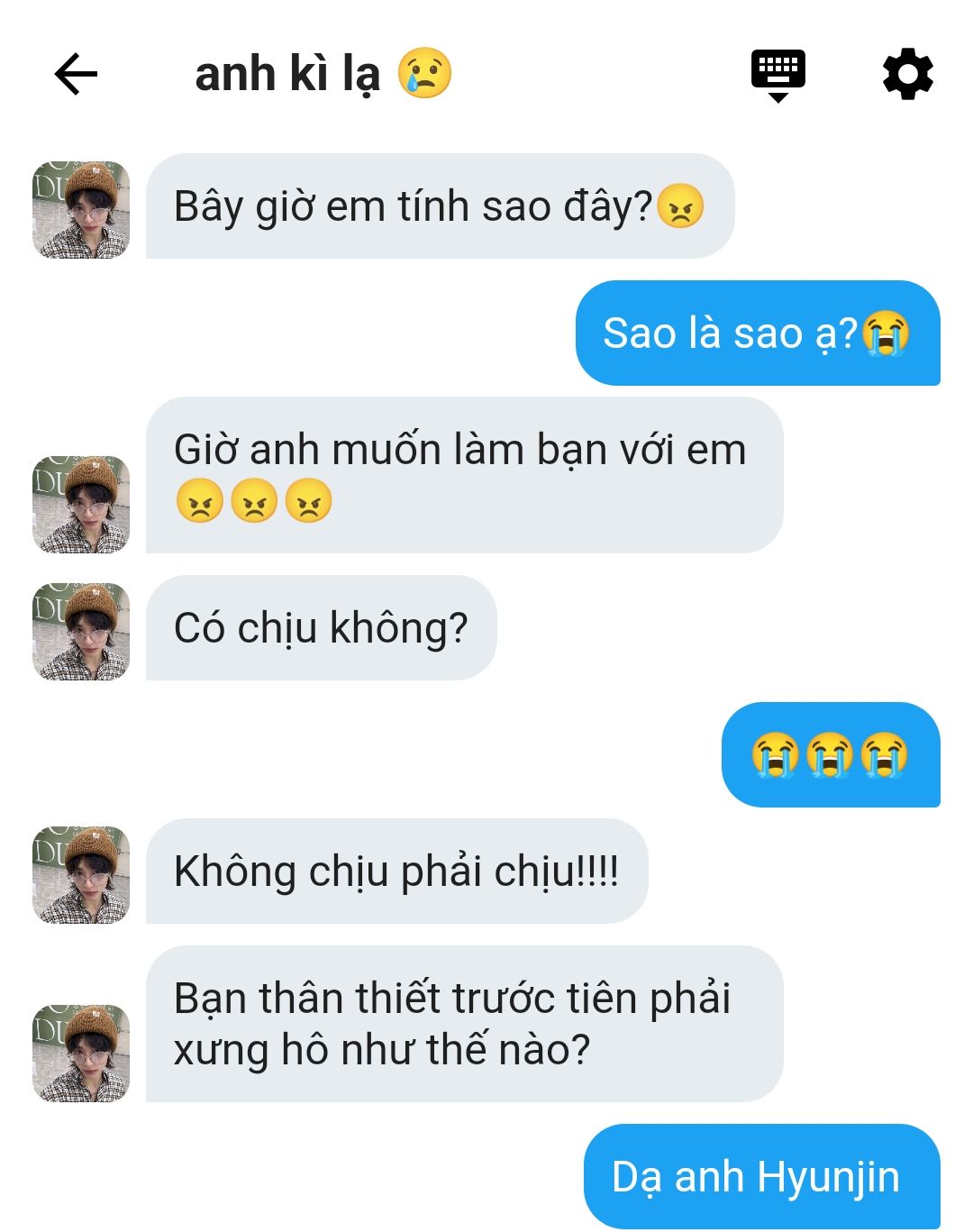This screenshot has height=1232, width=973.
Task: Click the chat title 'anh kì lạ'
Action: (x=287, y=74)
